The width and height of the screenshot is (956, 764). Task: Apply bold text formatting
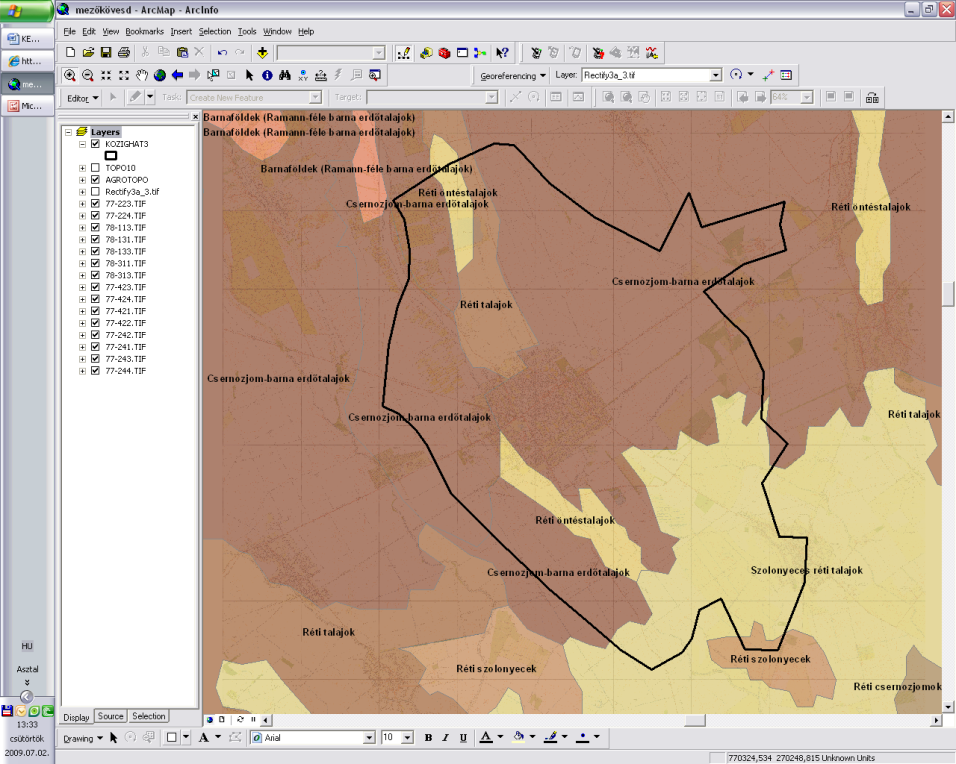tap(428, 738)
